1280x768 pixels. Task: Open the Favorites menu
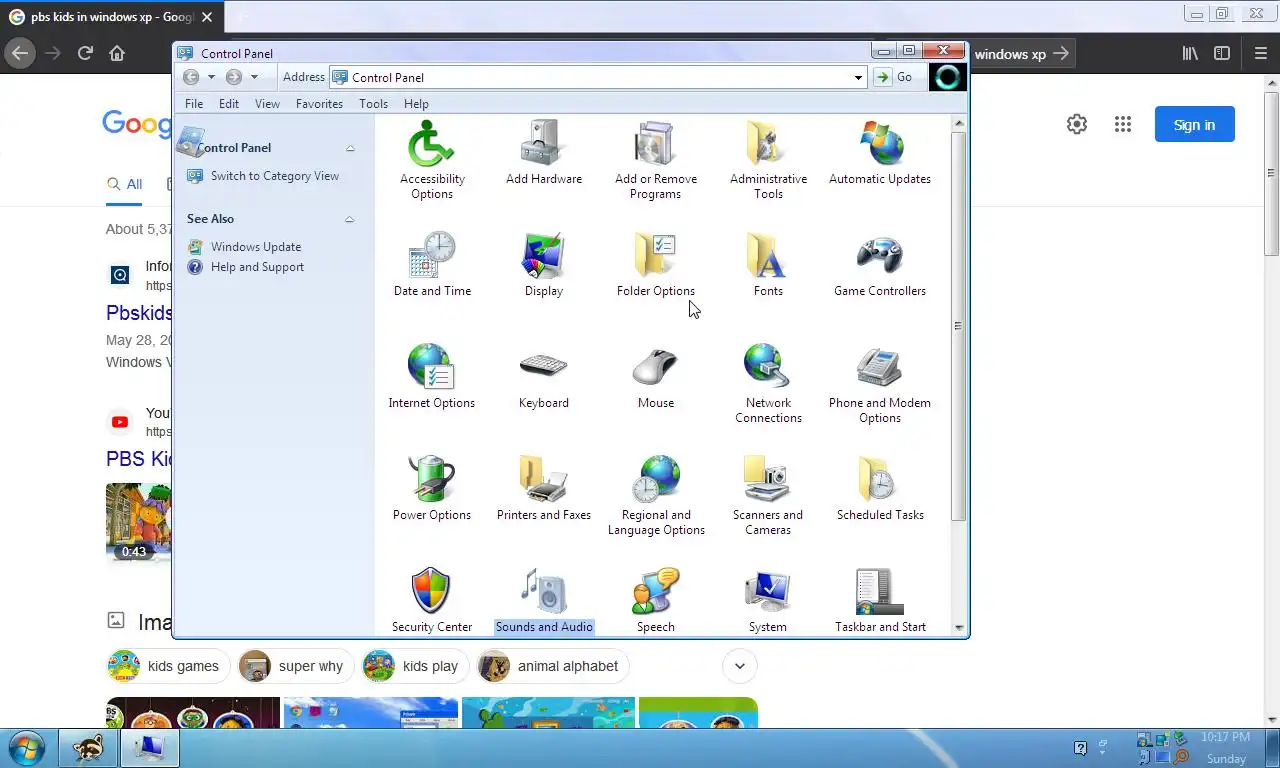click(x=319, y=104)
